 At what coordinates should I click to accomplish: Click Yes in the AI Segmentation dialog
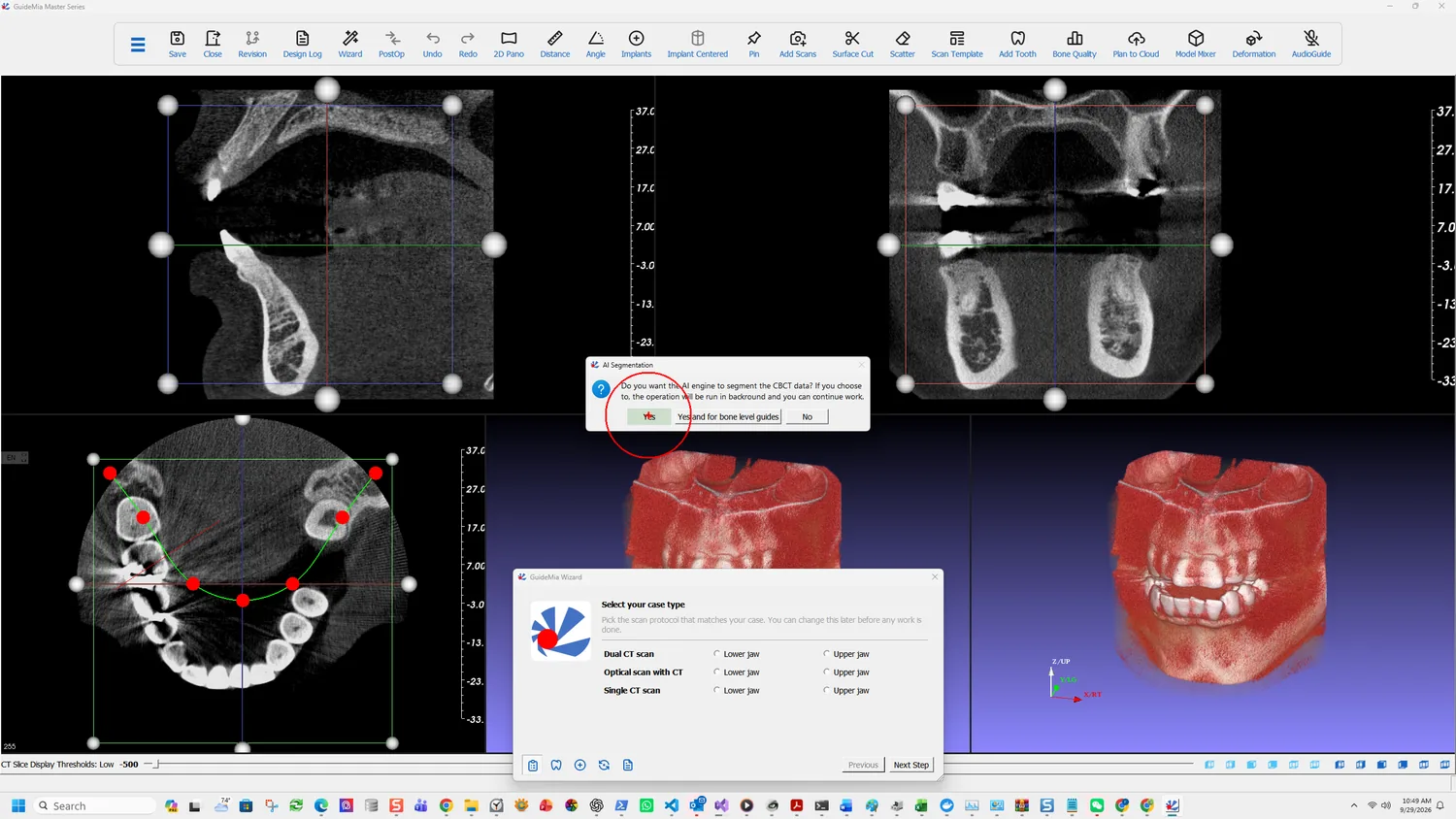coord(648,417)
